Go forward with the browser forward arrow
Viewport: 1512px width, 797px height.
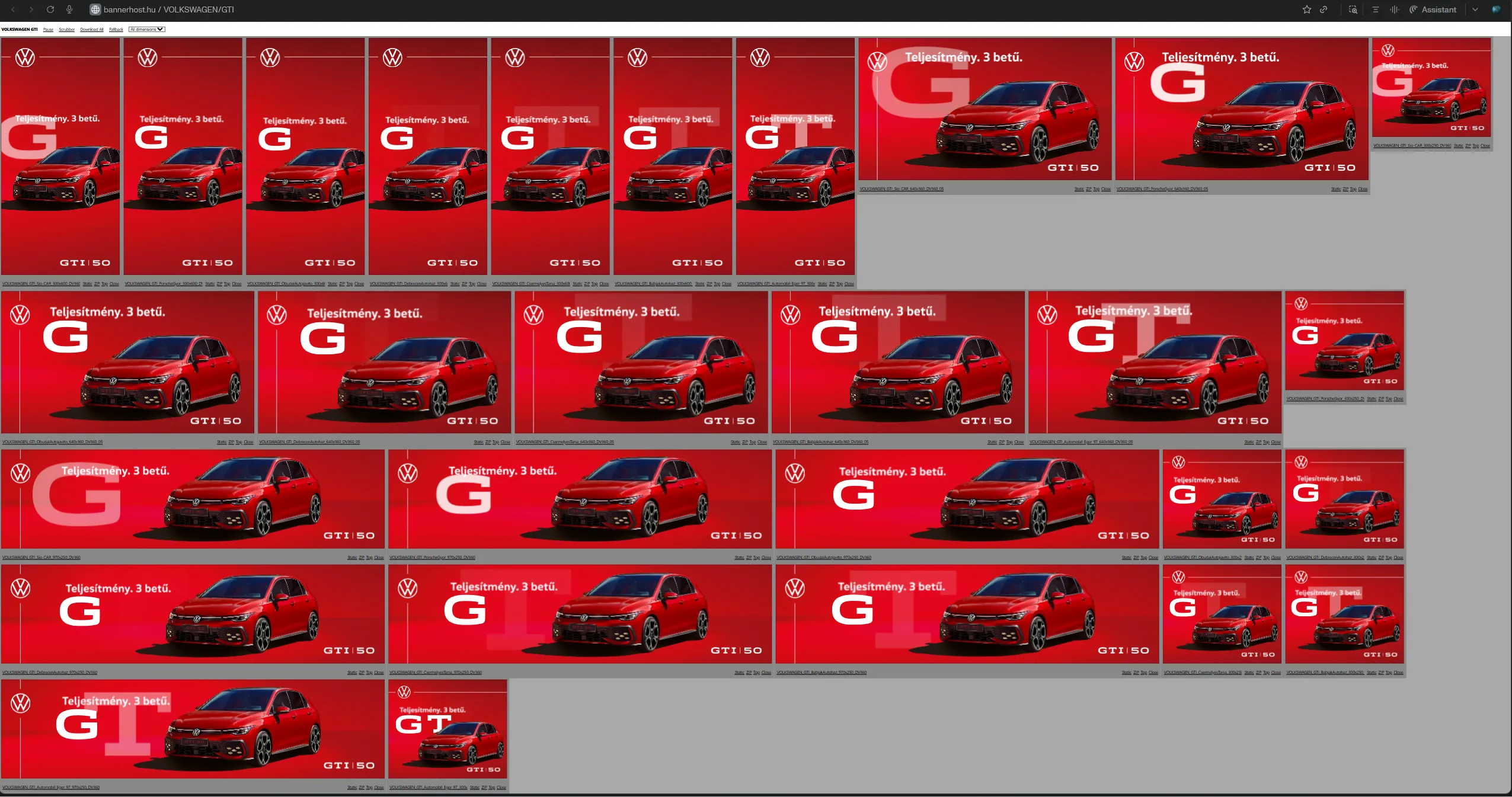pos(31,9)
